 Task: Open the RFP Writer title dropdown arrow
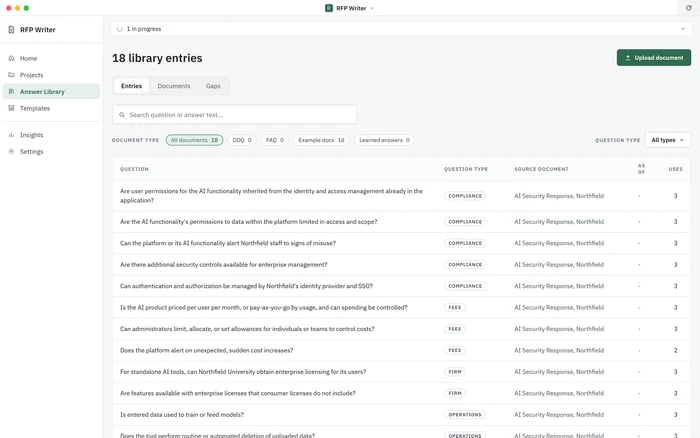click(372, 8)
